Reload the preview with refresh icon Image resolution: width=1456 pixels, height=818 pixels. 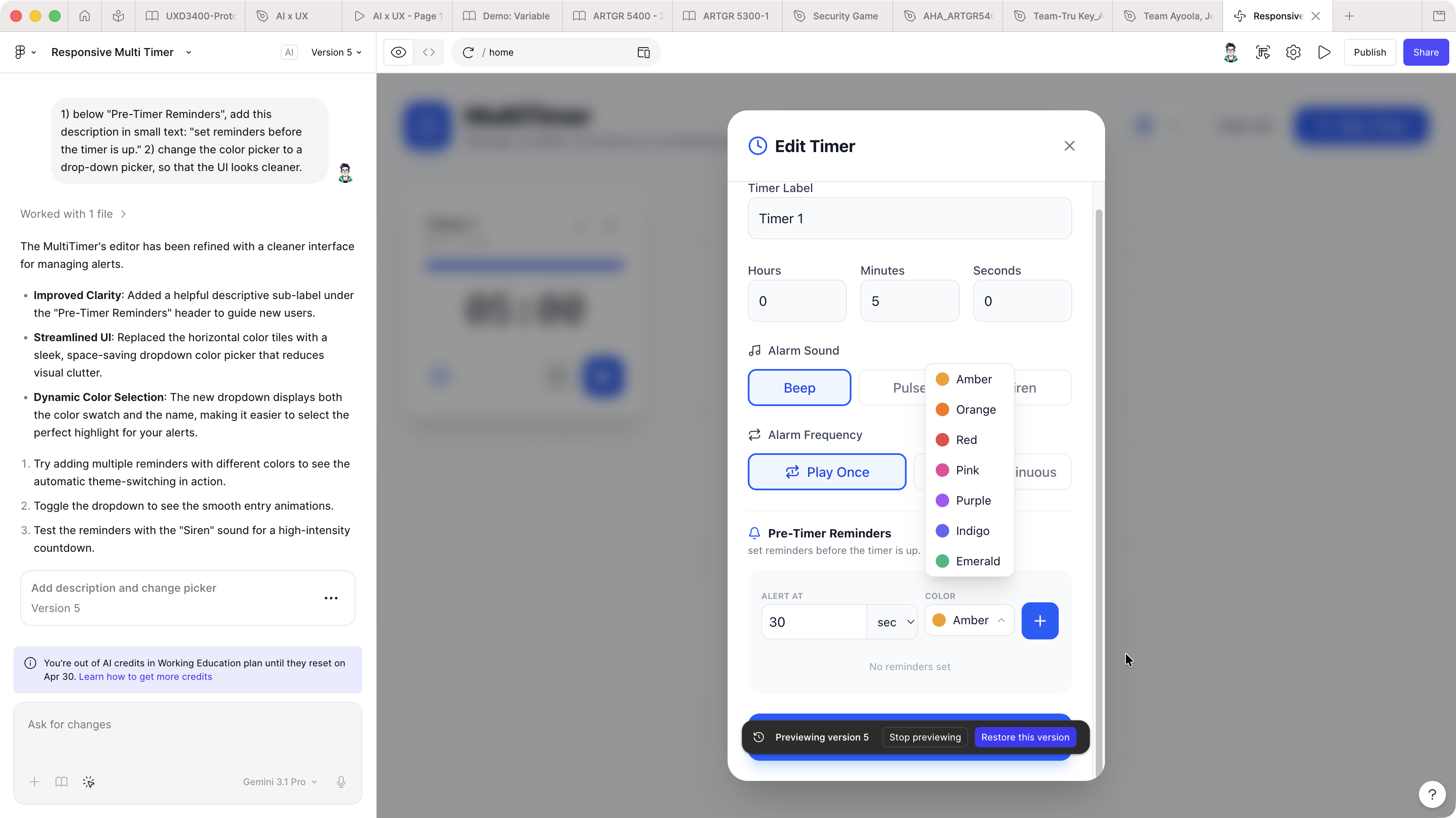(x=468, y=53)
